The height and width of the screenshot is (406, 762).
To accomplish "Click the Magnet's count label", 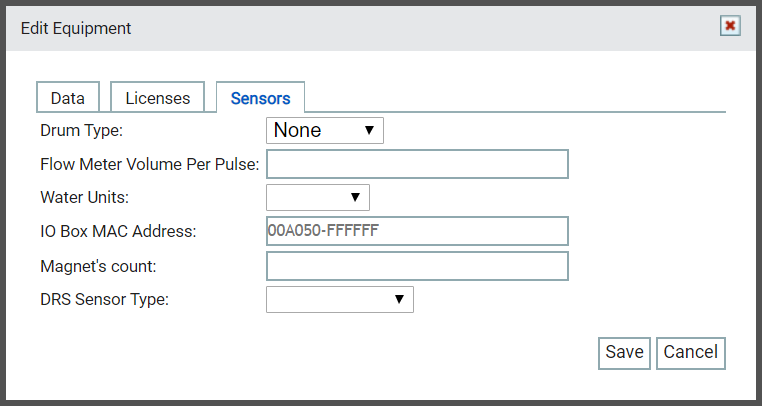I will coord(98,266).
